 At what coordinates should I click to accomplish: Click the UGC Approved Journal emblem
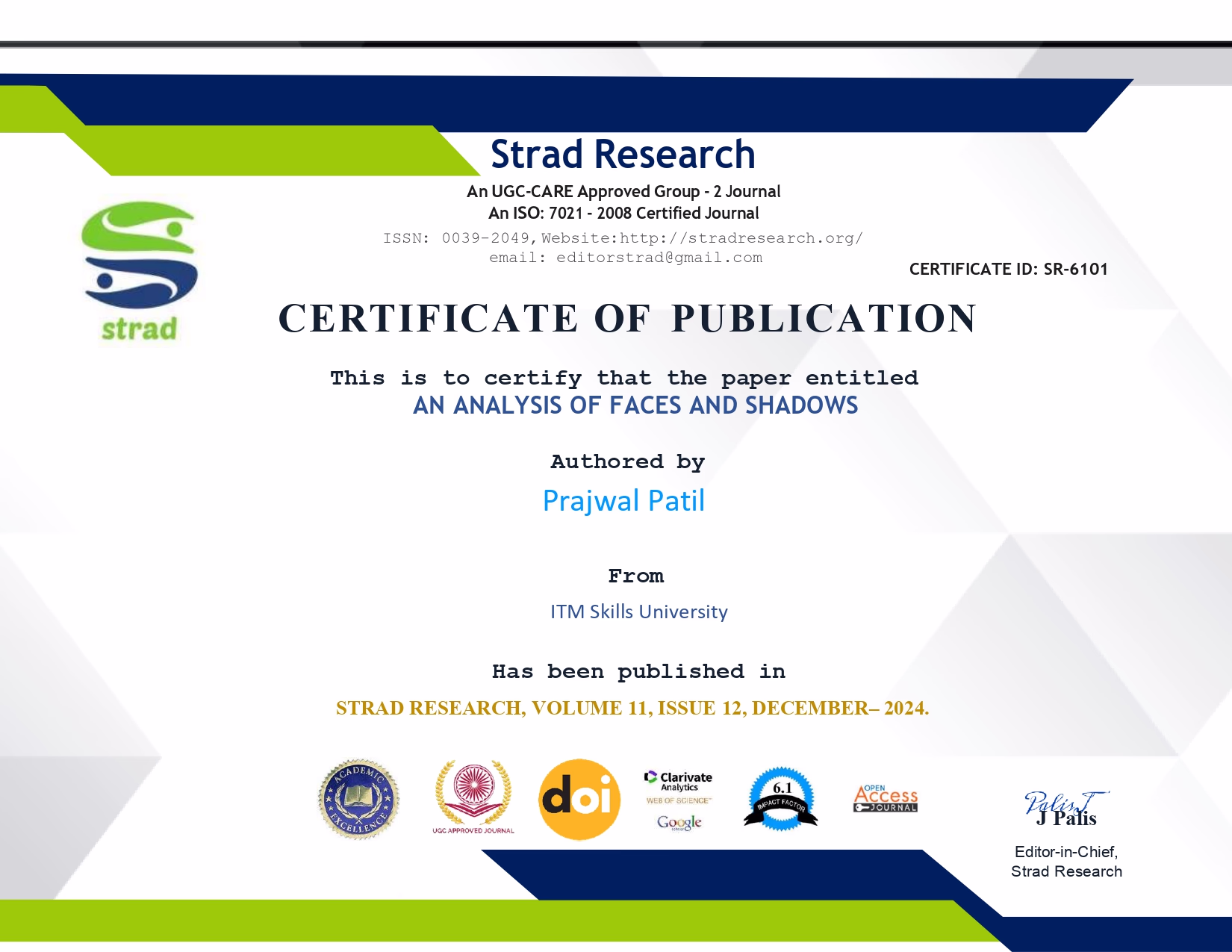coord(473,797)
